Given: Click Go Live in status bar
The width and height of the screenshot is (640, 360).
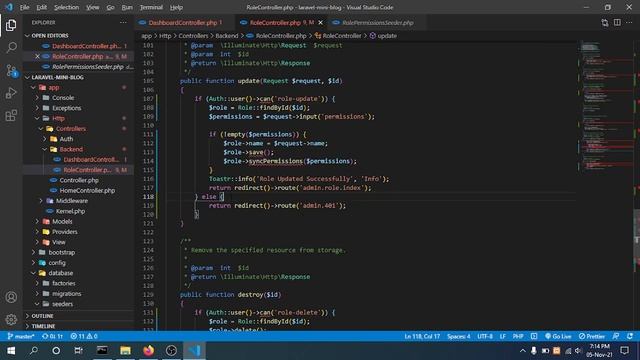Looking at the screenshot, I should pos(558,336).
